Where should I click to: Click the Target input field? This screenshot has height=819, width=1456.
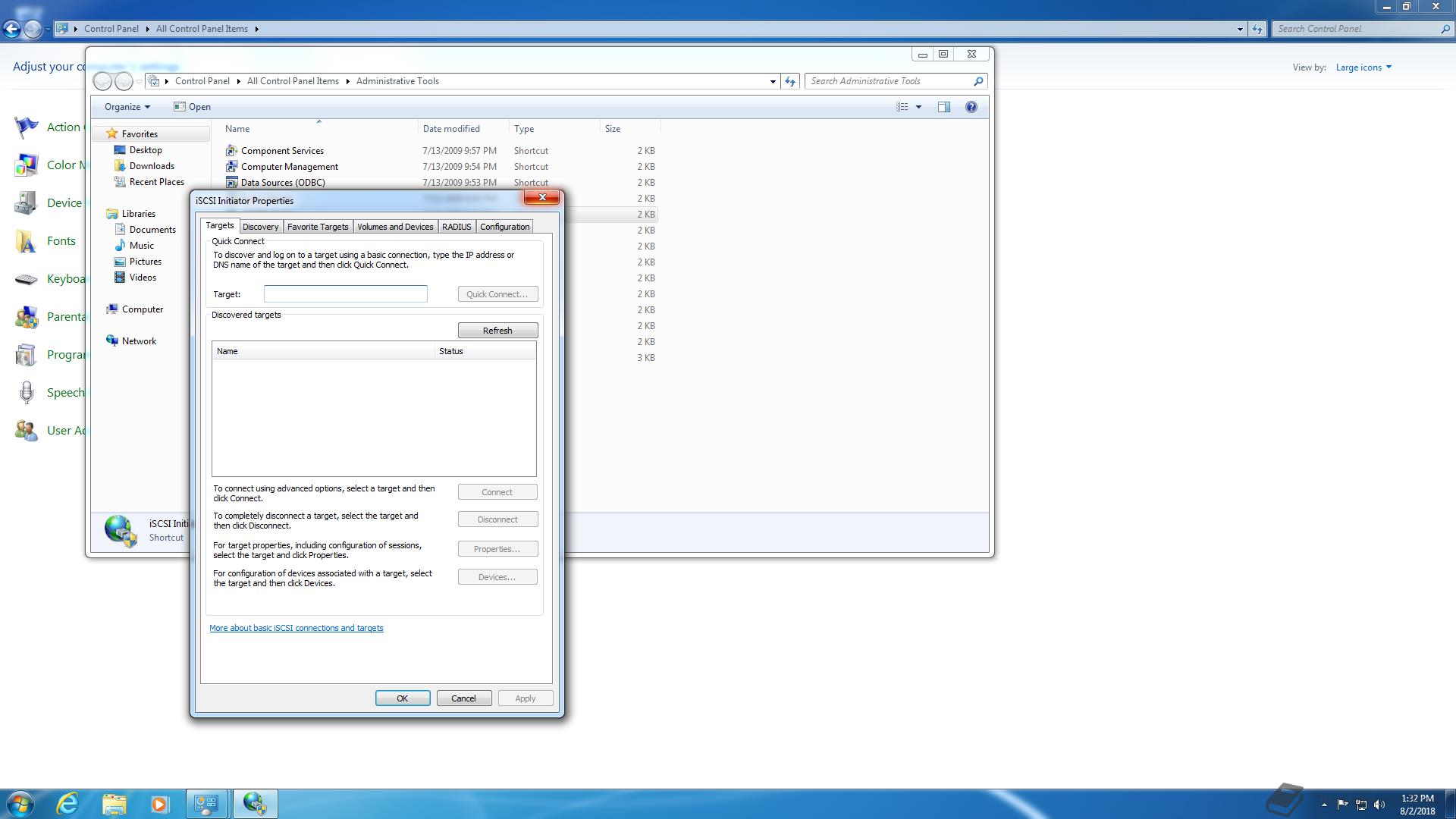click(x=345, y=294)
